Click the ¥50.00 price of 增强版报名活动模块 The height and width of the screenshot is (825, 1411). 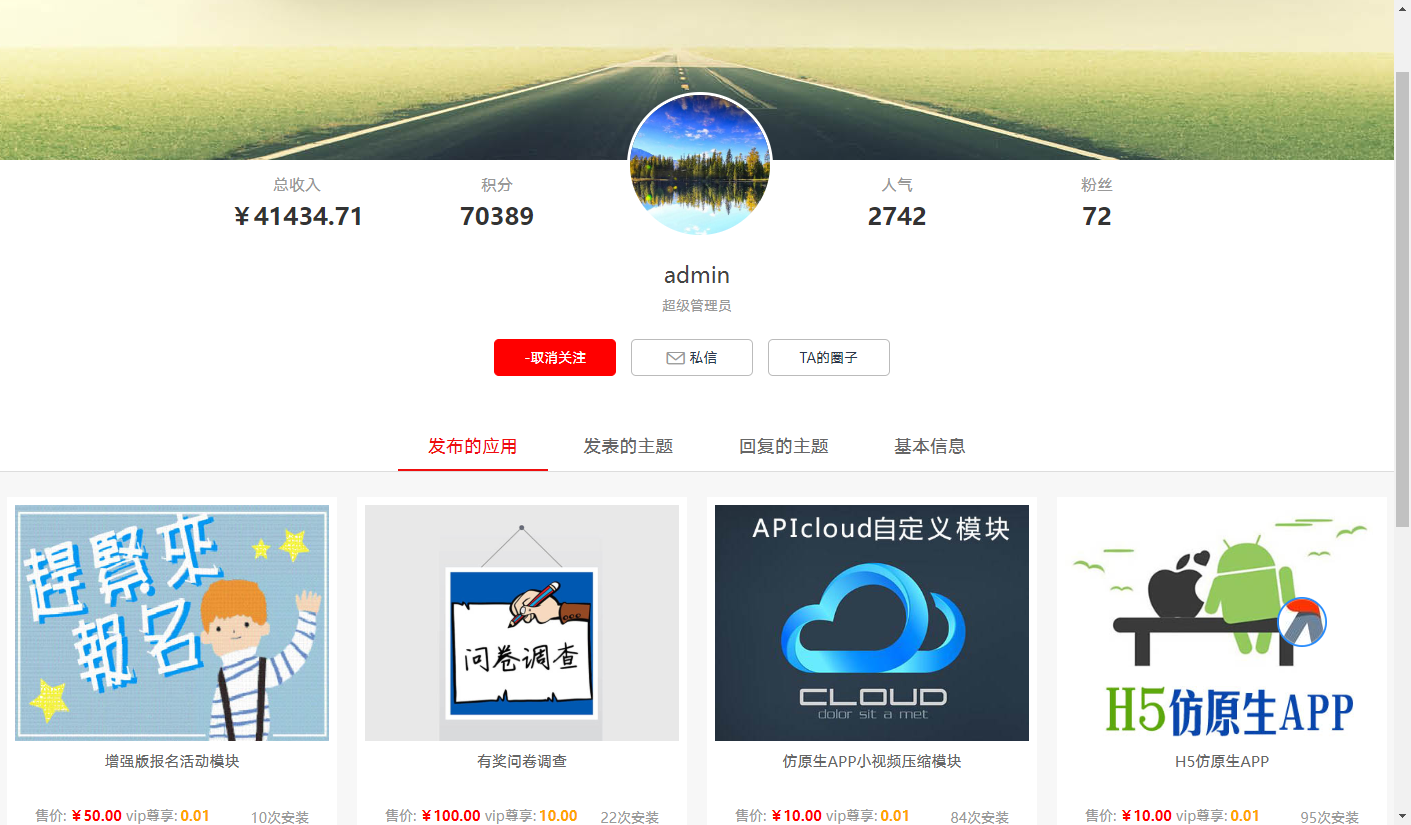[96, 816]
